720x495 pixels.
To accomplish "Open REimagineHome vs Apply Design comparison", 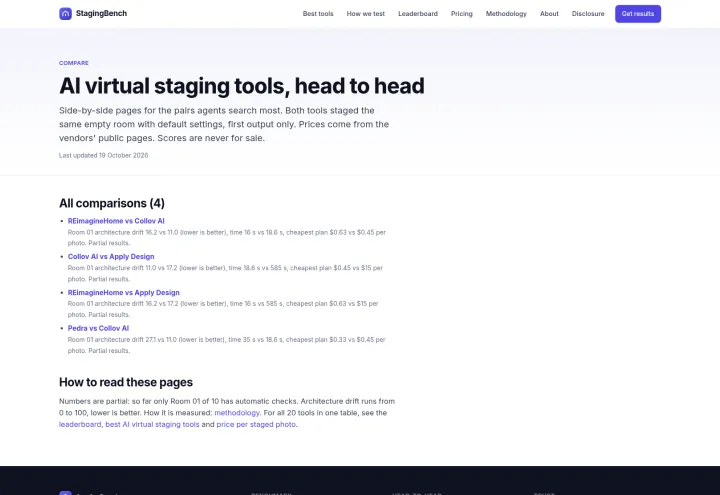I will pos(124,292).
